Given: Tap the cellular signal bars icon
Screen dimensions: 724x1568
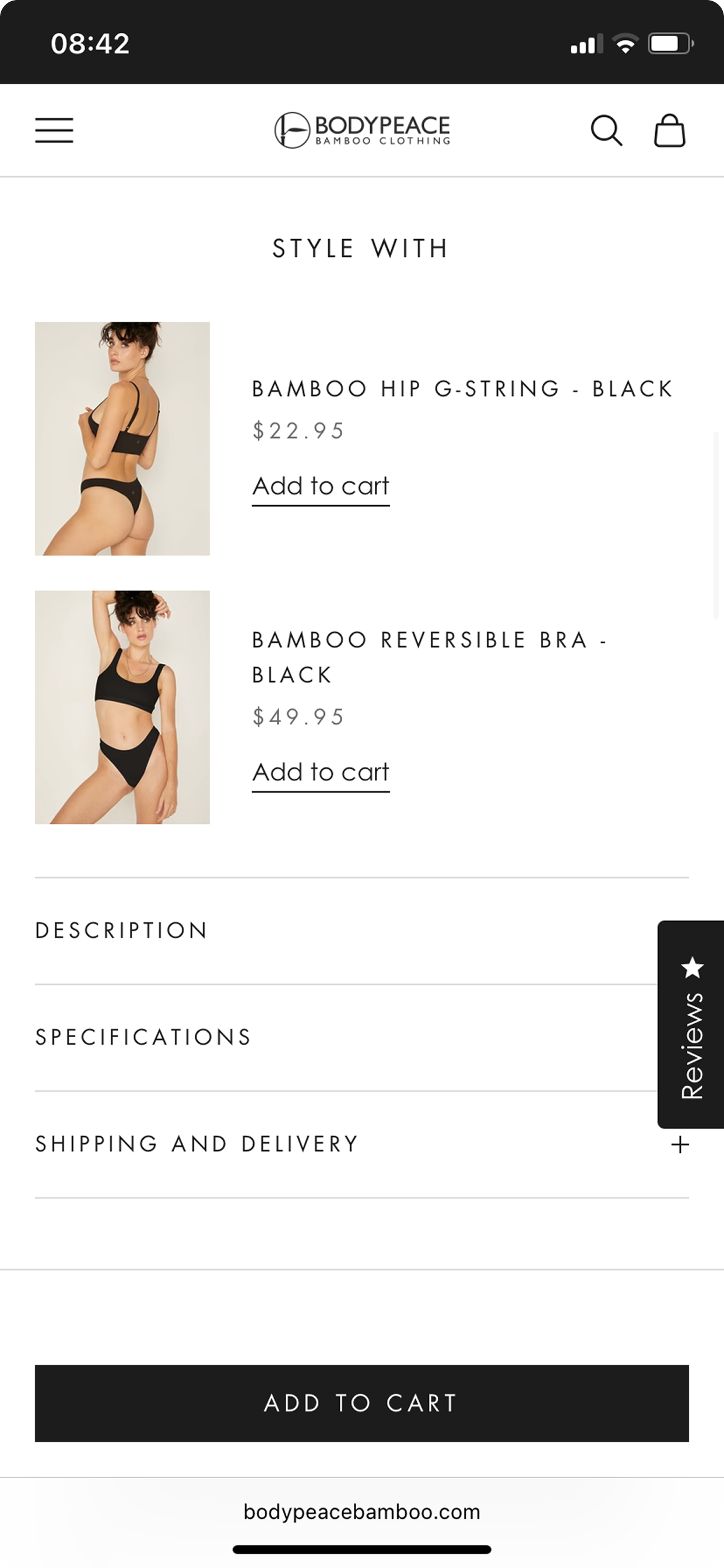Looking at the screenshot, I should click(x=586, y=44).
